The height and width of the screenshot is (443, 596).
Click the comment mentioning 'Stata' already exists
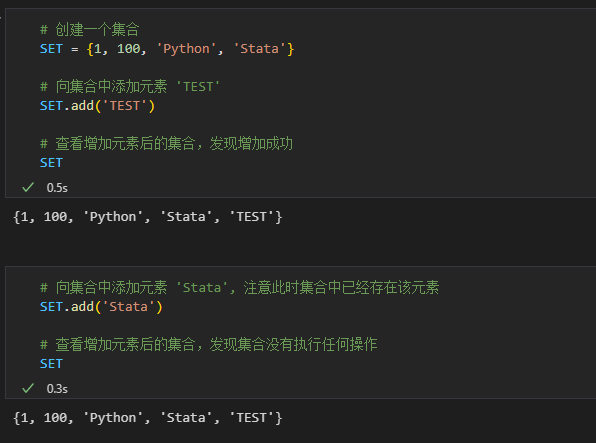239,287
